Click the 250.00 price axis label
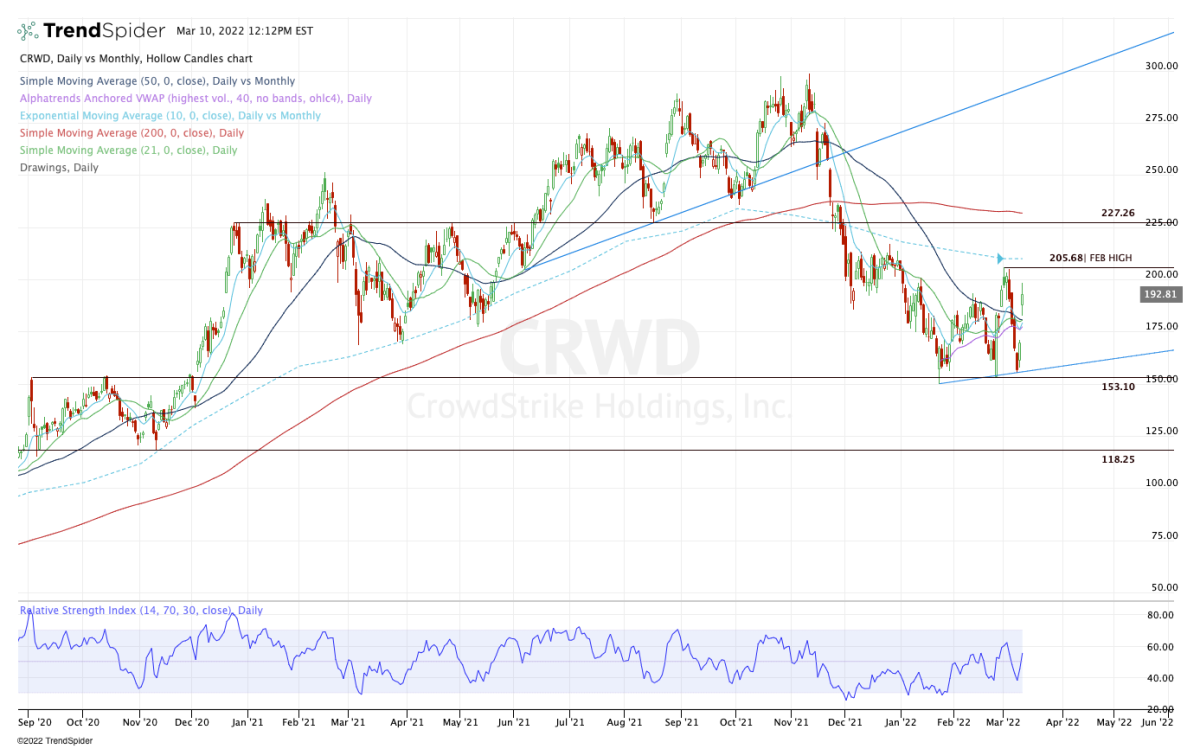Viewport: 1200px width, 749px height. tap(1160, 170)
